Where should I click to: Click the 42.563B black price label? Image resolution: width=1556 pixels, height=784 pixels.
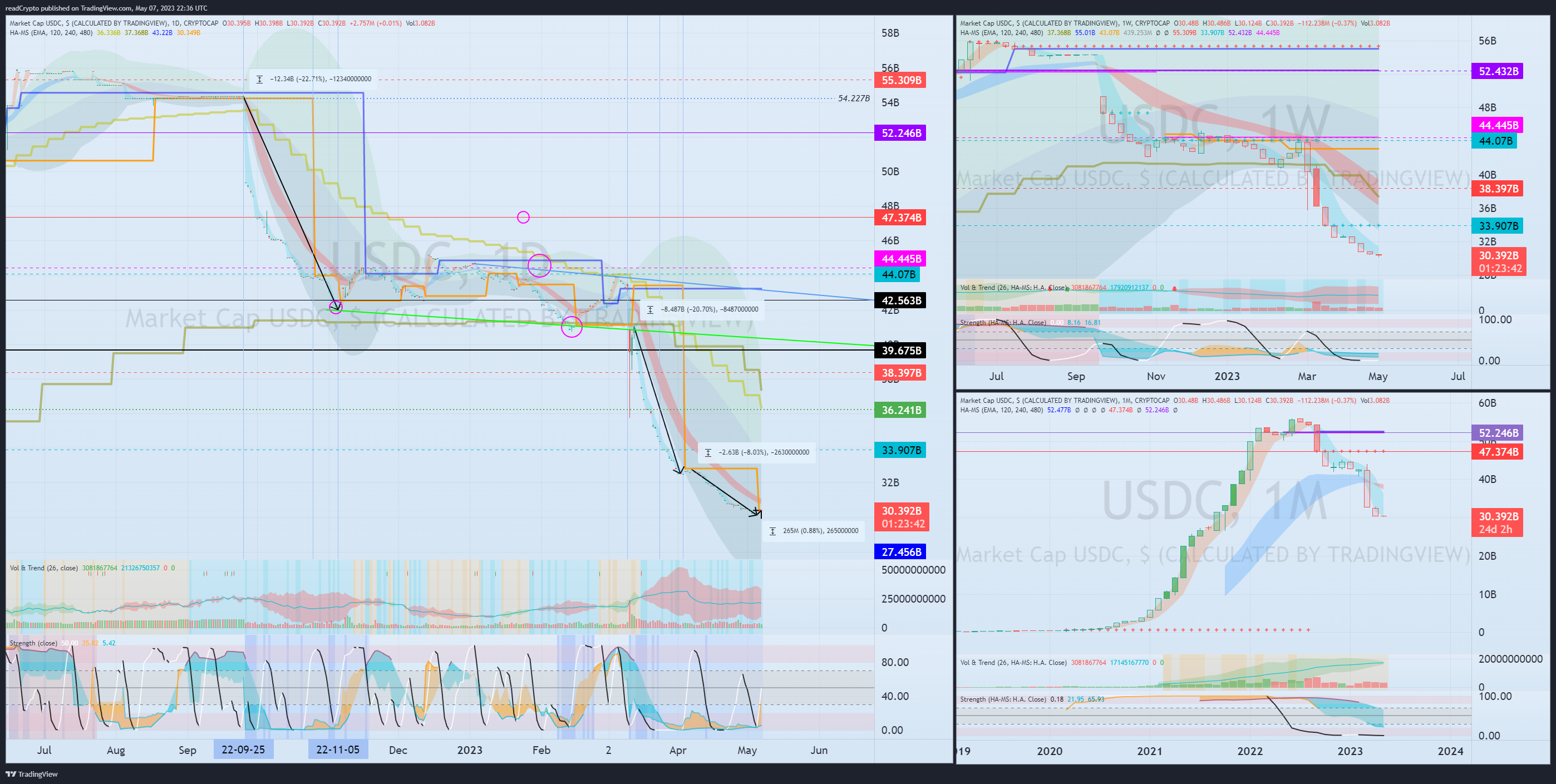pos(900,300)
